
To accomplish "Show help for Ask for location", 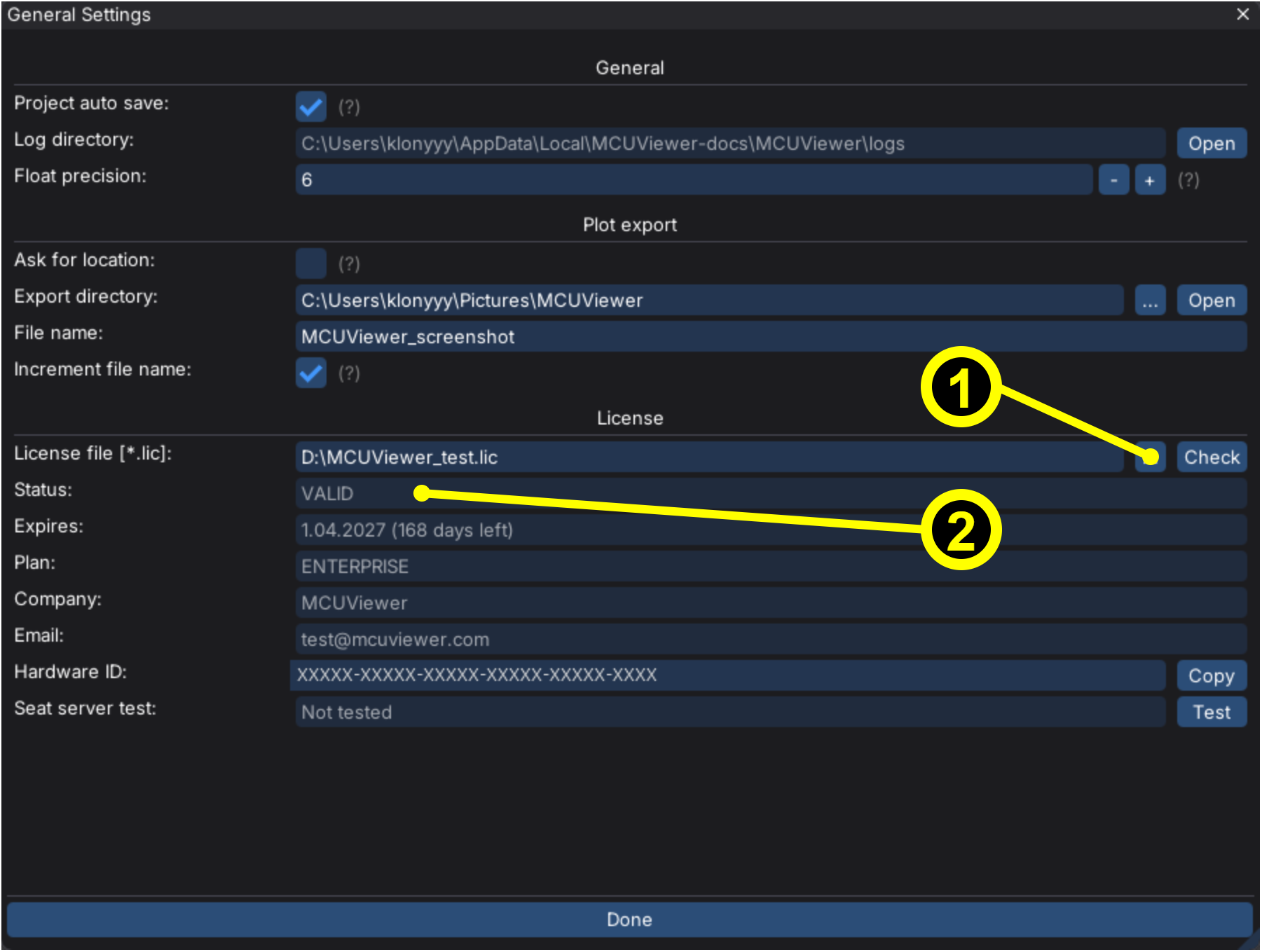I will (349, 264).
